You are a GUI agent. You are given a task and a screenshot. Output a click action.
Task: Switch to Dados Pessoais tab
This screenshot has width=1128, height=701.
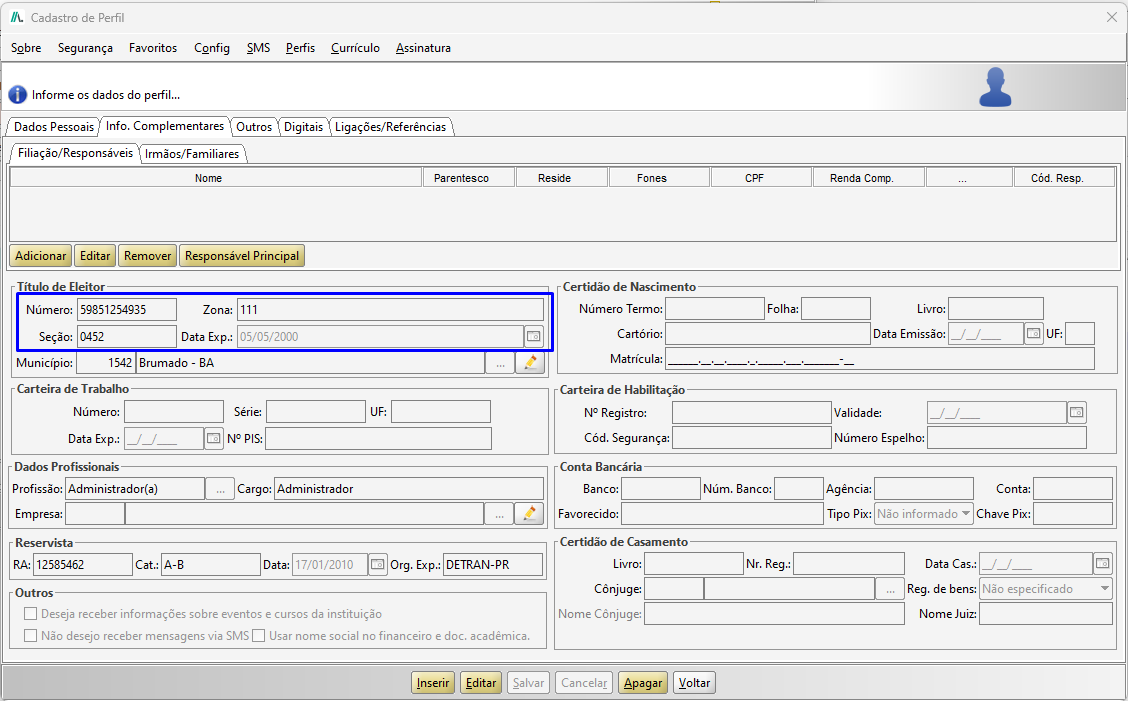[x=53, y=127]
